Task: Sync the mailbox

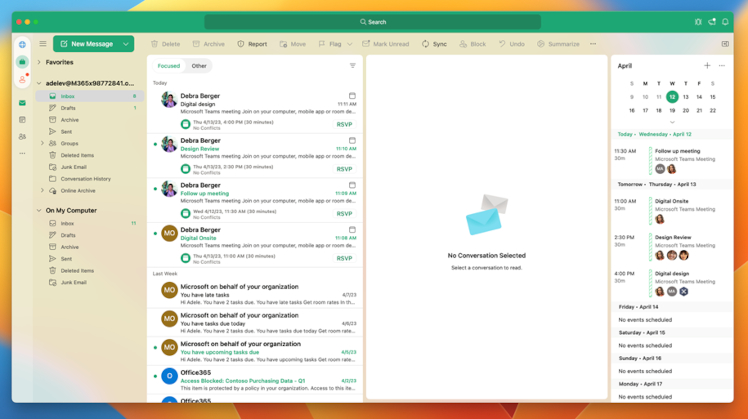Action: [434, 44]
